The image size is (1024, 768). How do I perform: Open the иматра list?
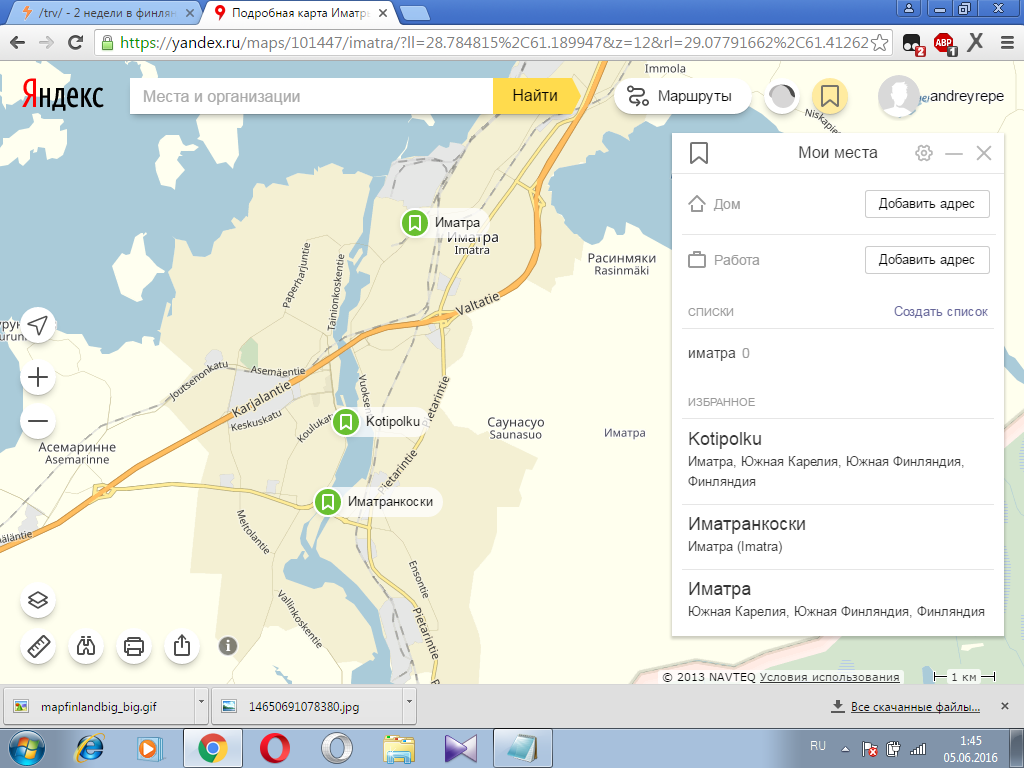[x=838, y=353]
